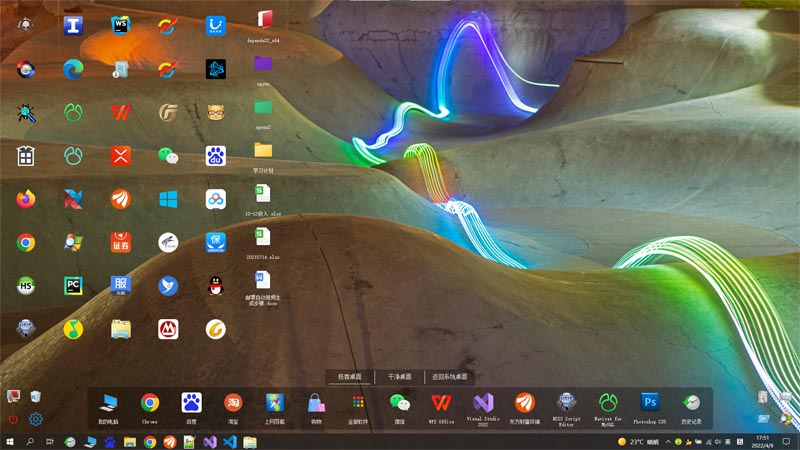Open the bug magnifier desktop icon
This screenshot has height=450, width=800.
pyautogui.click(x=26, y=112)
